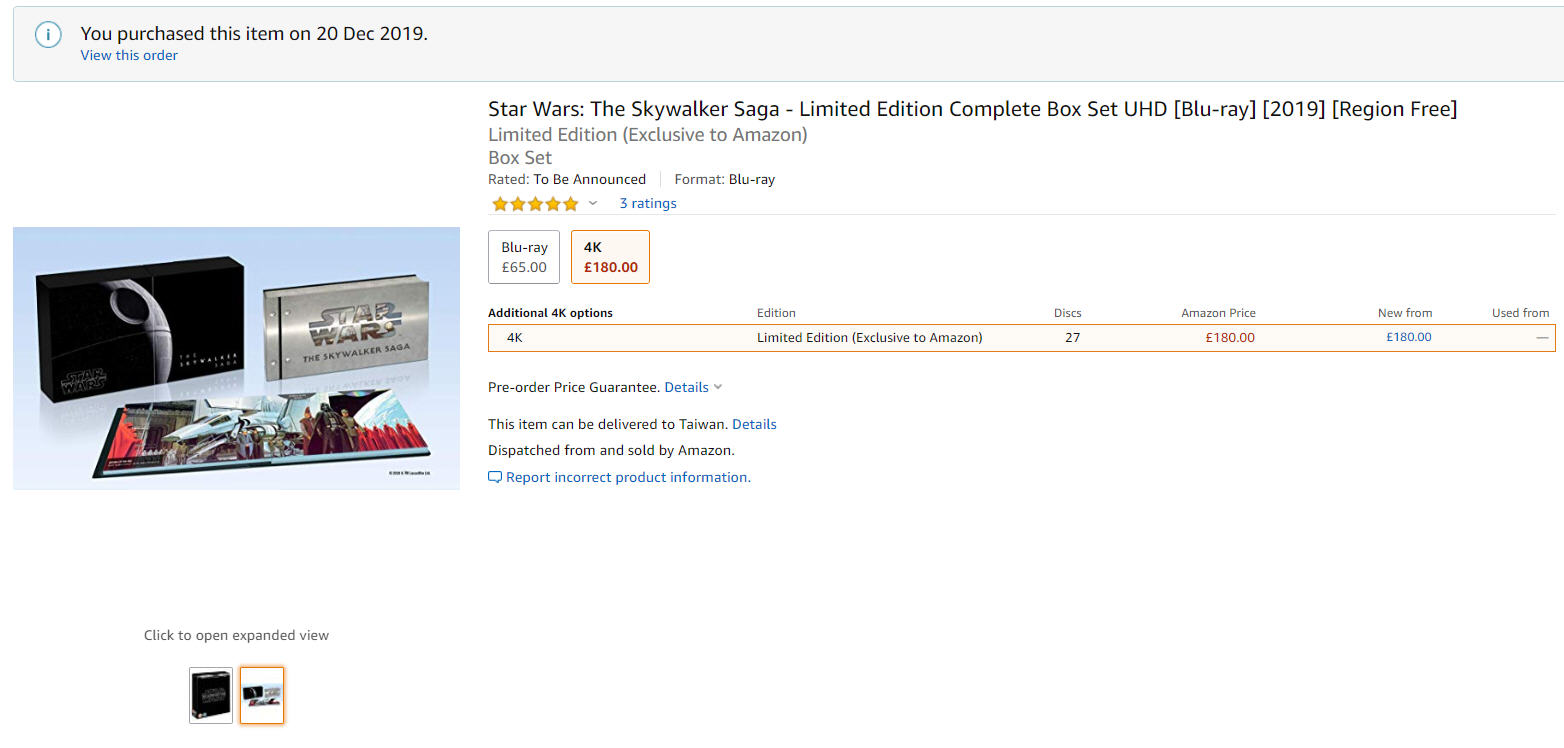
Task: Click the Used from dash entry
Action: coord(1542,338)
